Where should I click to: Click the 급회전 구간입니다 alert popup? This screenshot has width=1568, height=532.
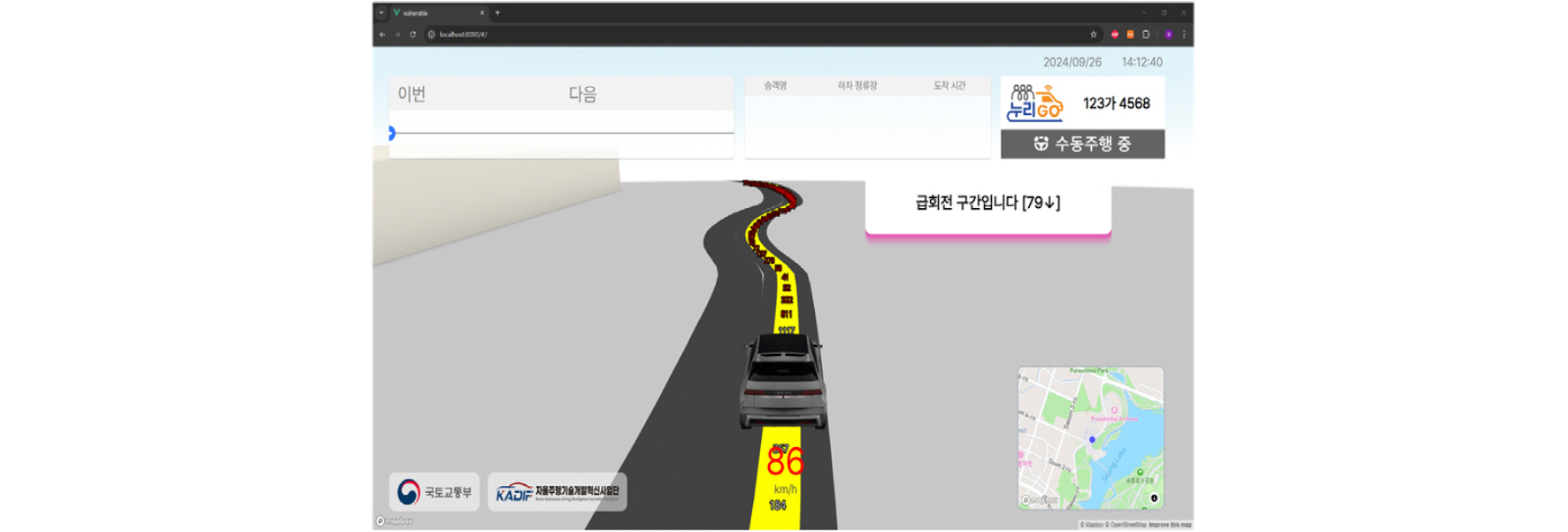pos(988,208)
